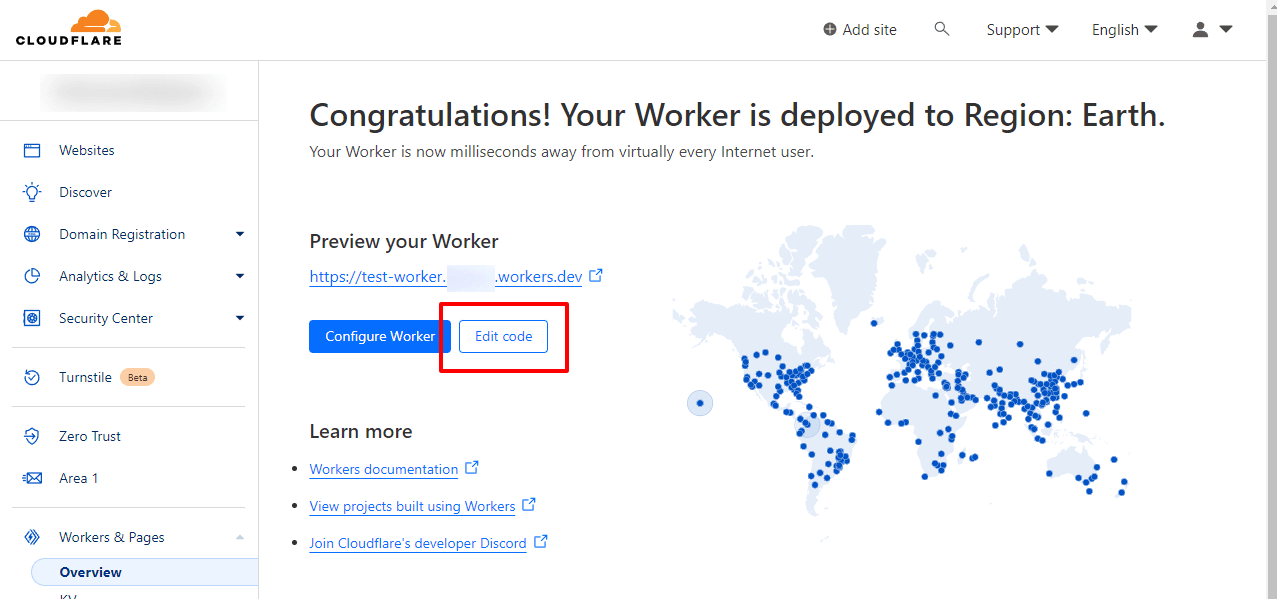Open the Workers documentation link
The image size is (1277, 599).
[384, 469]
